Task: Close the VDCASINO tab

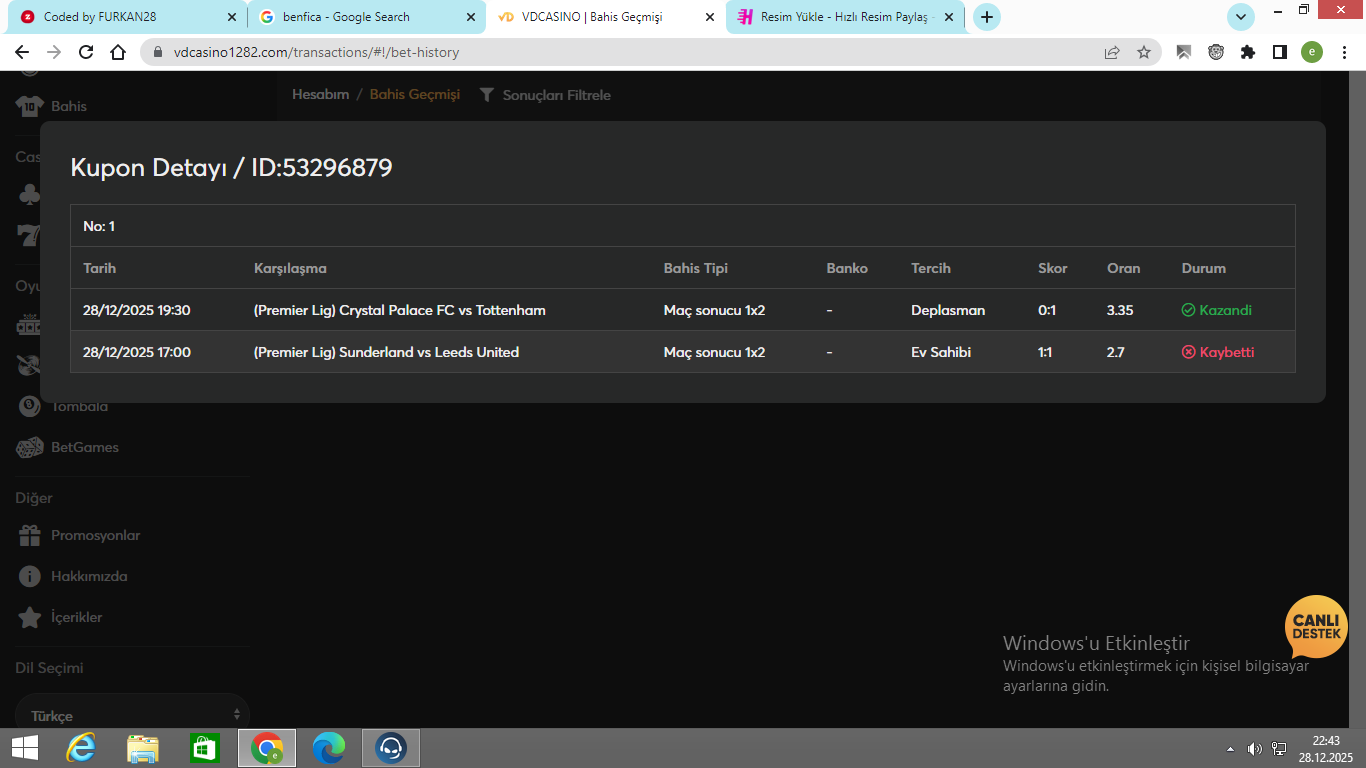Action: 710,17
